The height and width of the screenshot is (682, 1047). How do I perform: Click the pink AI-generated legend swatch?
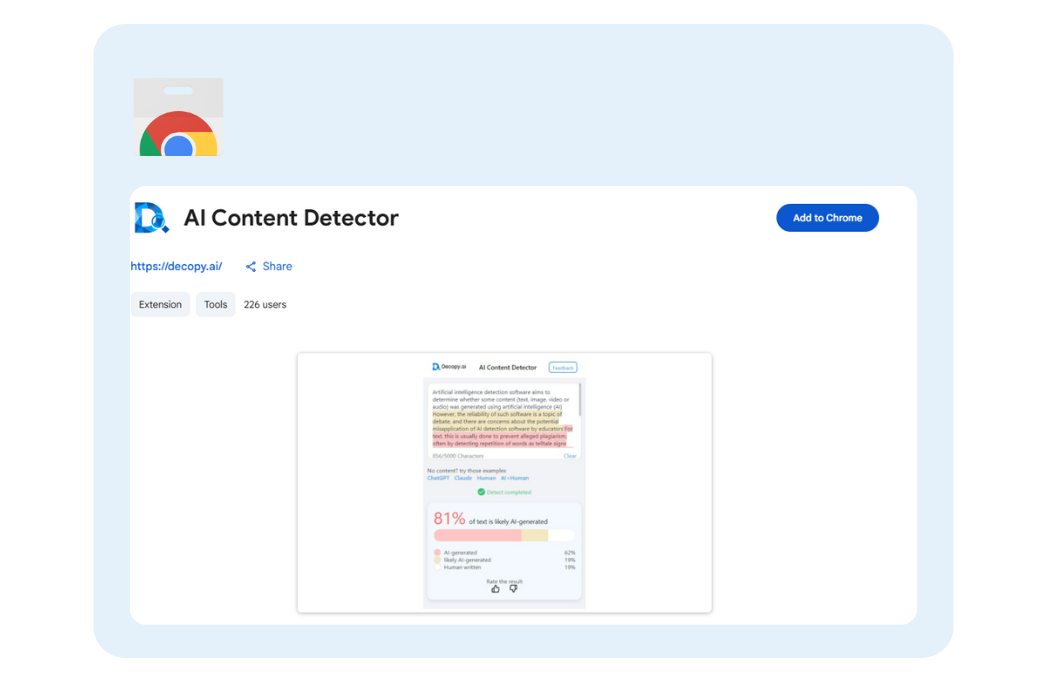(437, 552)
